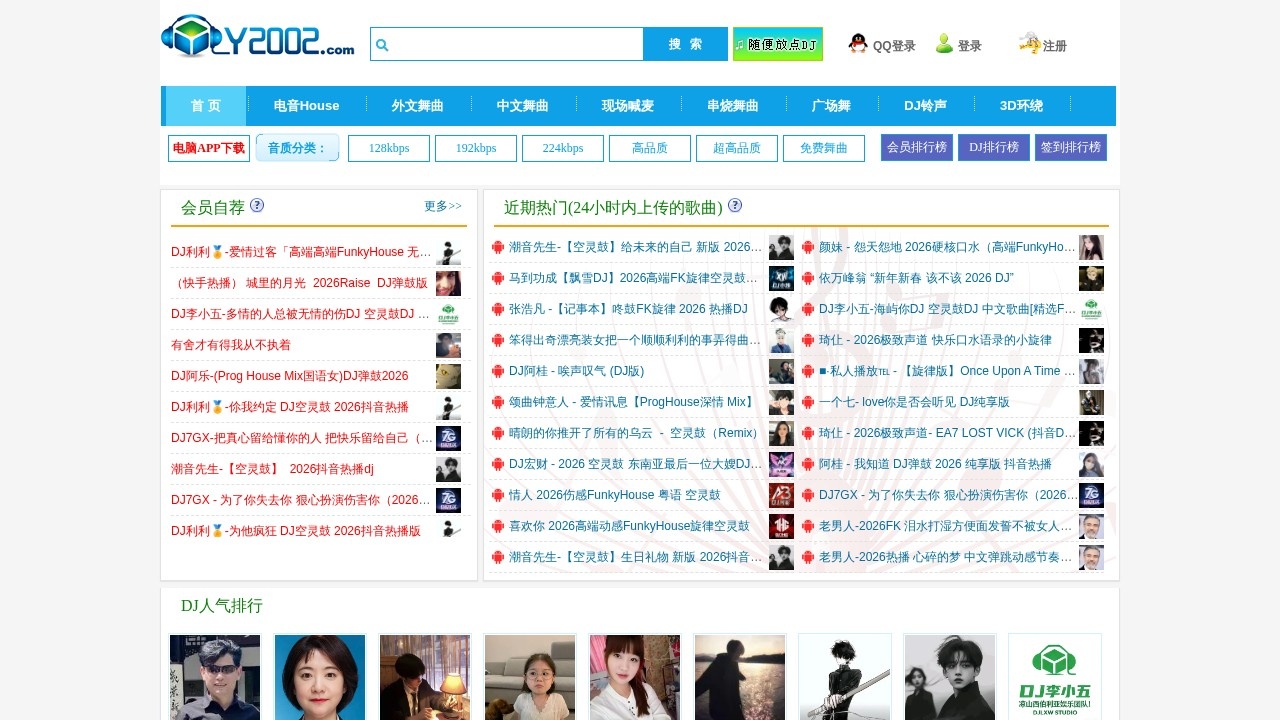
Task: Click the QQ penguin login icon
Action: 858,43
